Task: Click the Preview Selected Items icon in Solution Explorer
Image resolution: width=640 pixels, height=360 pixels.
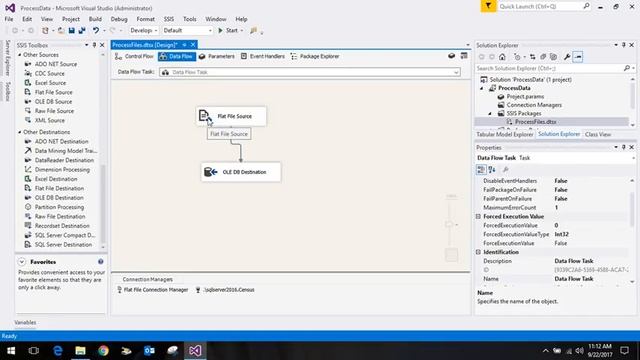Action: click(578, 57)
